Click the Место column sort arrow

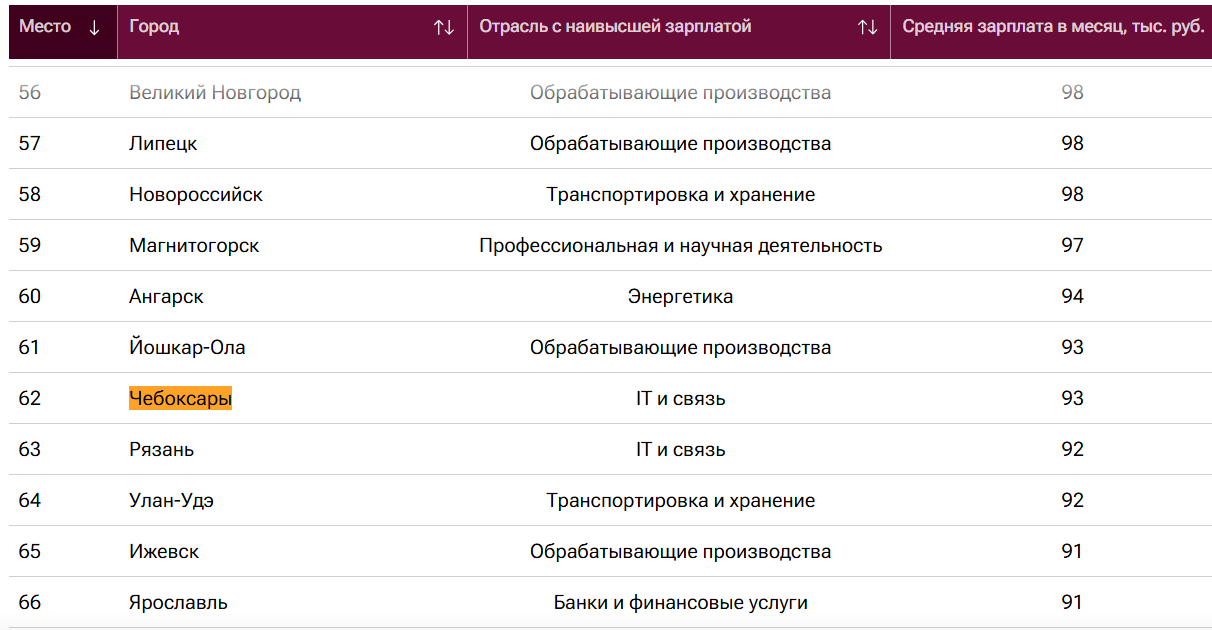95,28
